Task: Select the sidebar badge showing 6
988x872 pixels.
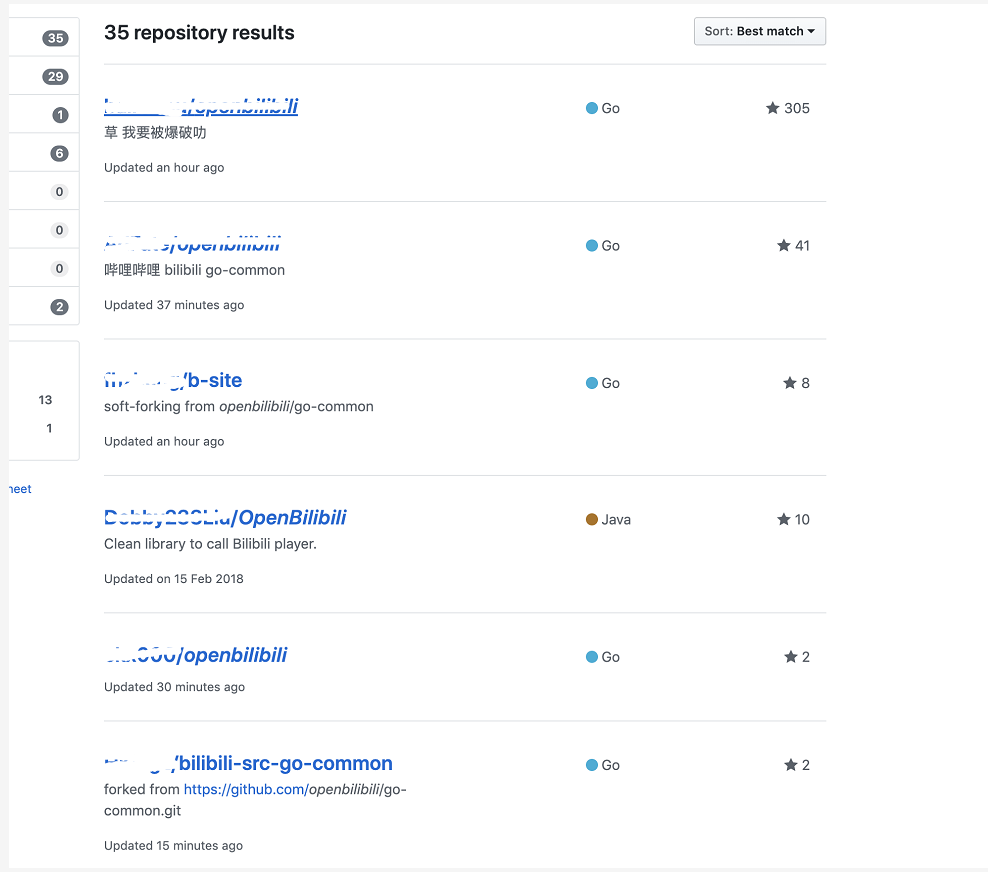Action: tap(59, 153)
